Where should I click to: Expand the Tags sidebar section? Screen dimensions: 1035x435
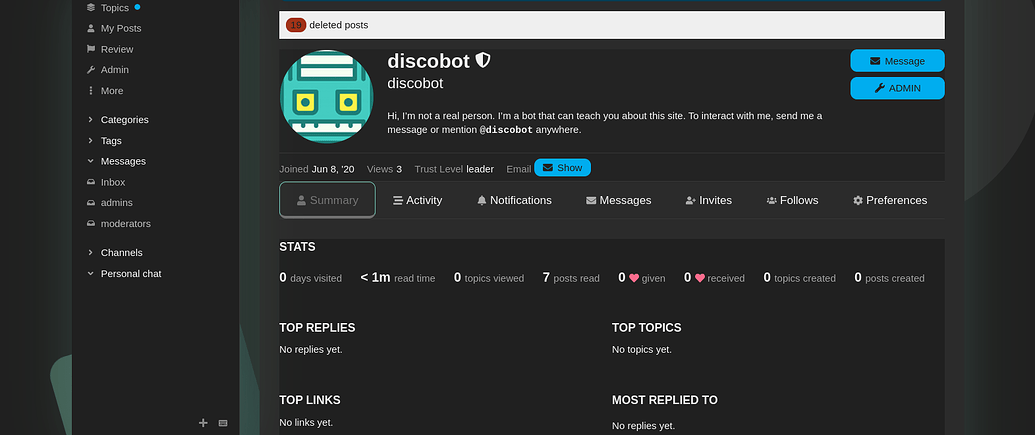coord(110,141)
